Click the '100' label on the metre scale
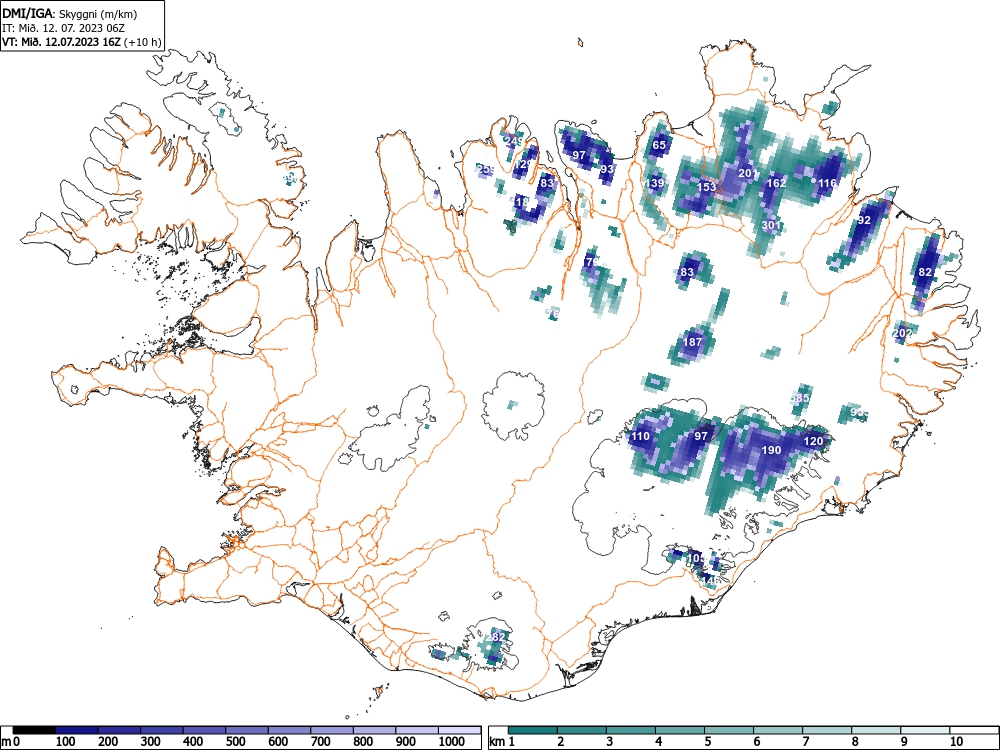The height and width of the screenshot is (750, 1000). pos(66,742)
